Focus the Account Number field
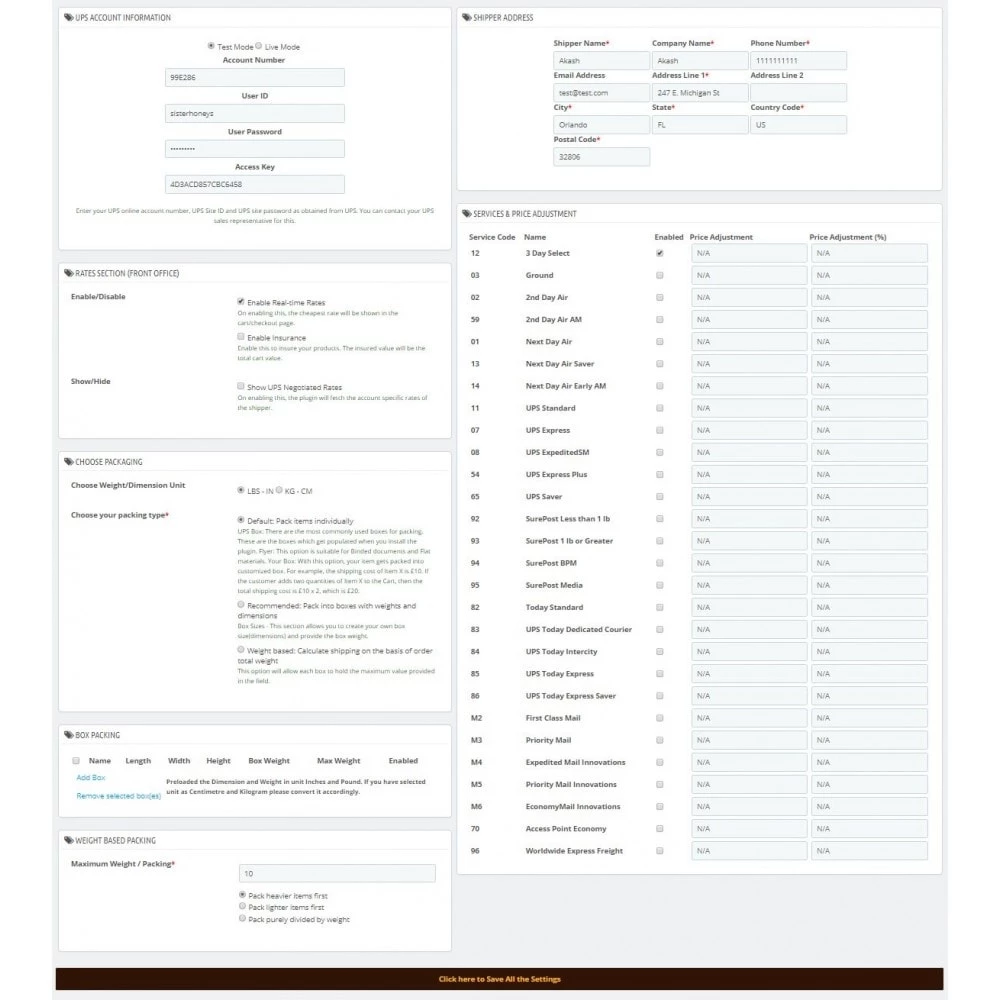Screen dimensions: 1000x1000 [x=254, y=77]
